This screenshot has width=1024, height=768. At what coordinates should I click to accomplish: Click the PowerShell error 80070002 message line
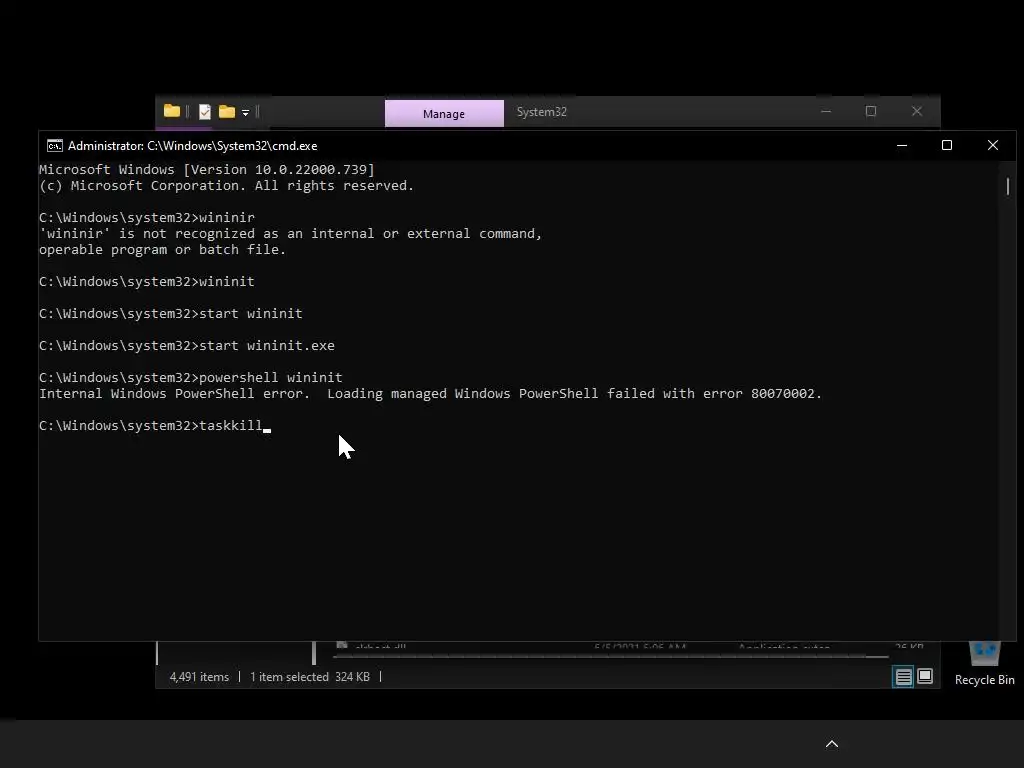tap(430, 394)
